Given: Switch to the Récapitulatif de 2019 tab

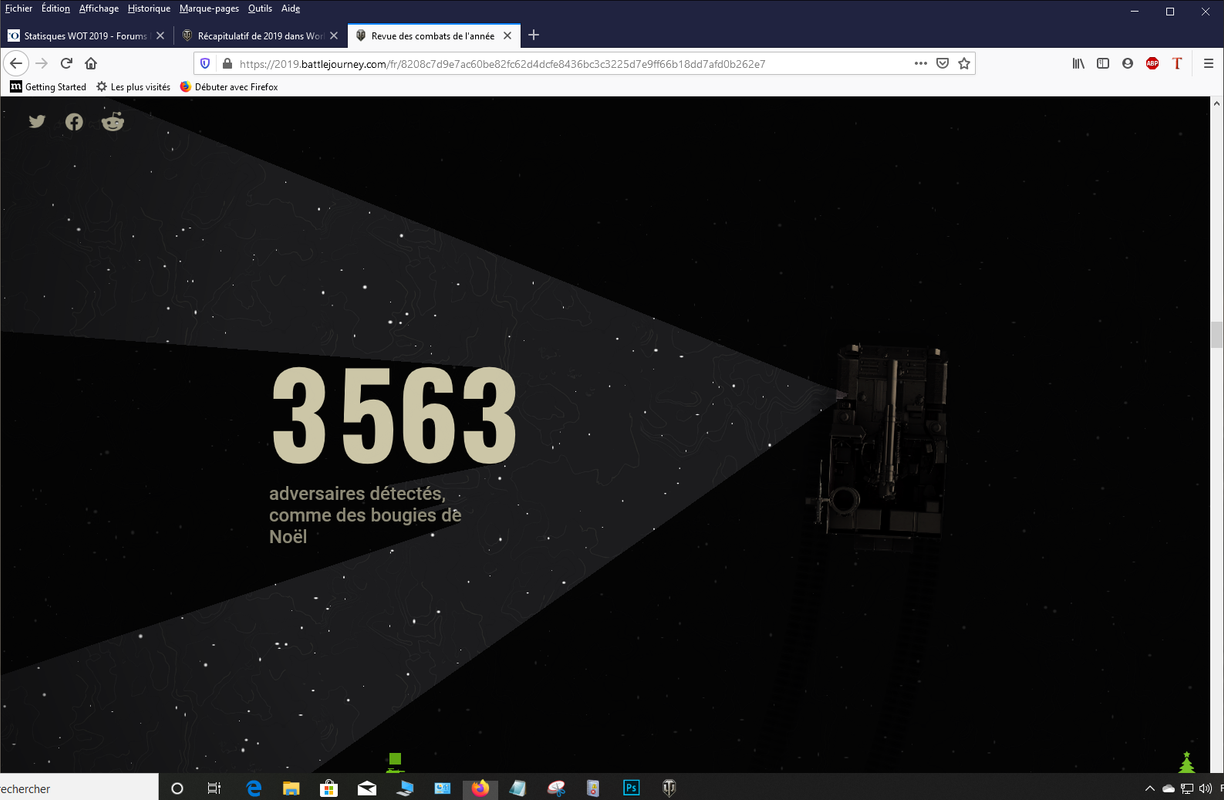Looking at the screenshot, I should coord(260,35).
